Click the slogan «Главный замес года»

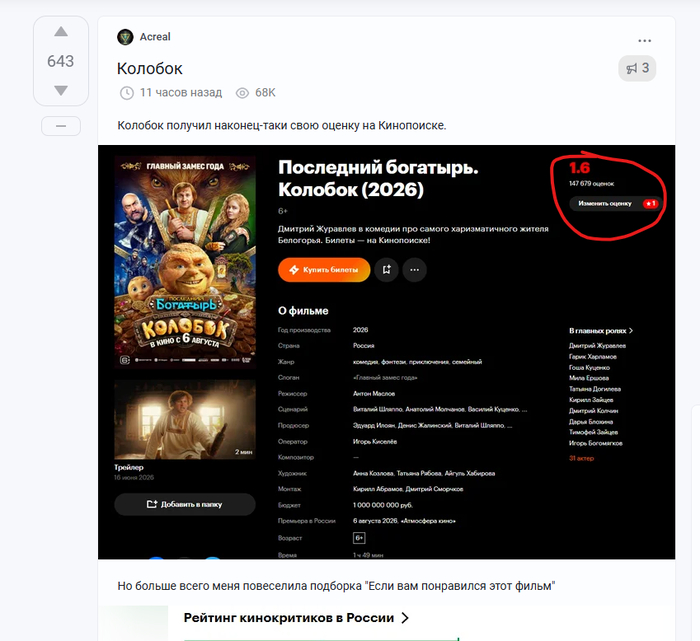point(385,378)
